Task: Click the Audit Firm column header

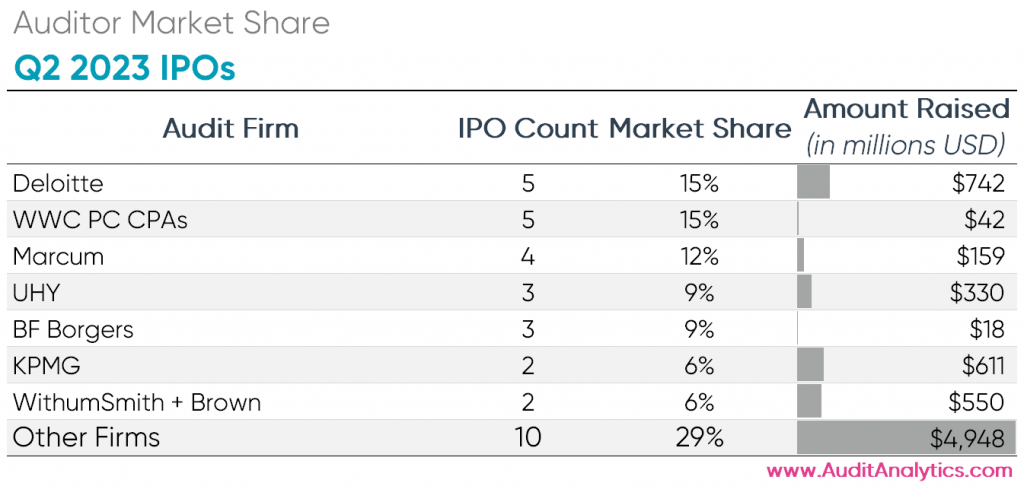Action: click(x=231, y=129)
